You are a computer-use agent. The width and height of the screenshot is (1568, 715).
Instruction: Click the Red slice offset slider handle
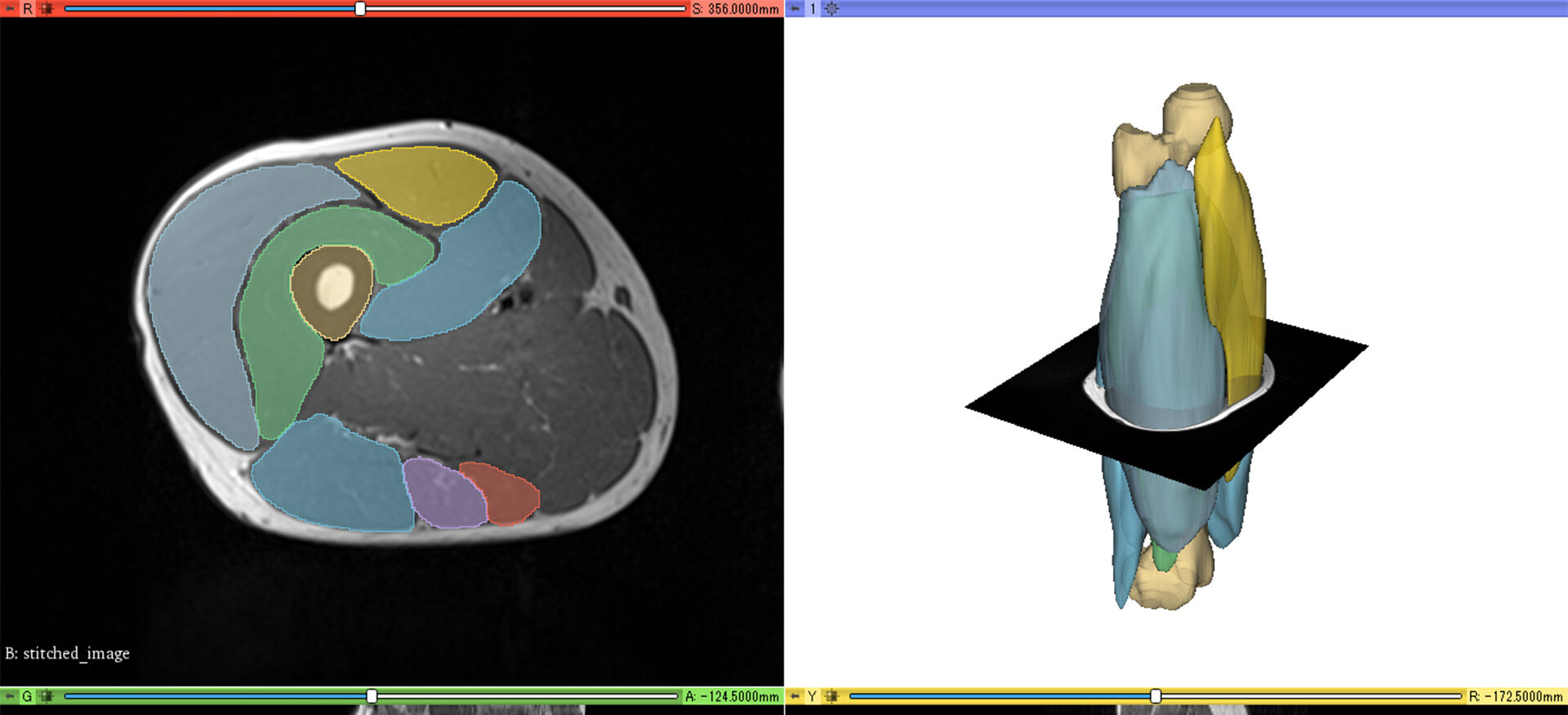[360, 8]
